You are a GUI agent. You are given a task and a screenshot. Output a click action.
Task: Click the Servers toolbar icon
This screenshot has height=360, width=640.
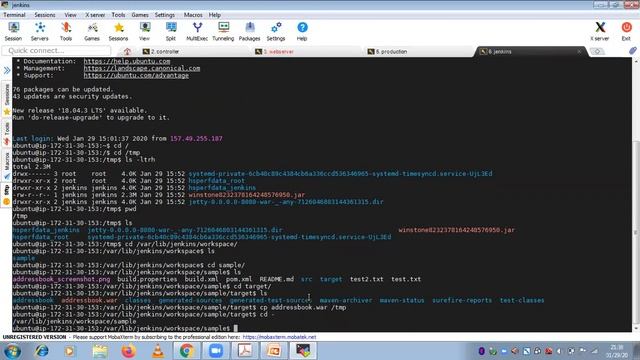[x=40, y=31]
